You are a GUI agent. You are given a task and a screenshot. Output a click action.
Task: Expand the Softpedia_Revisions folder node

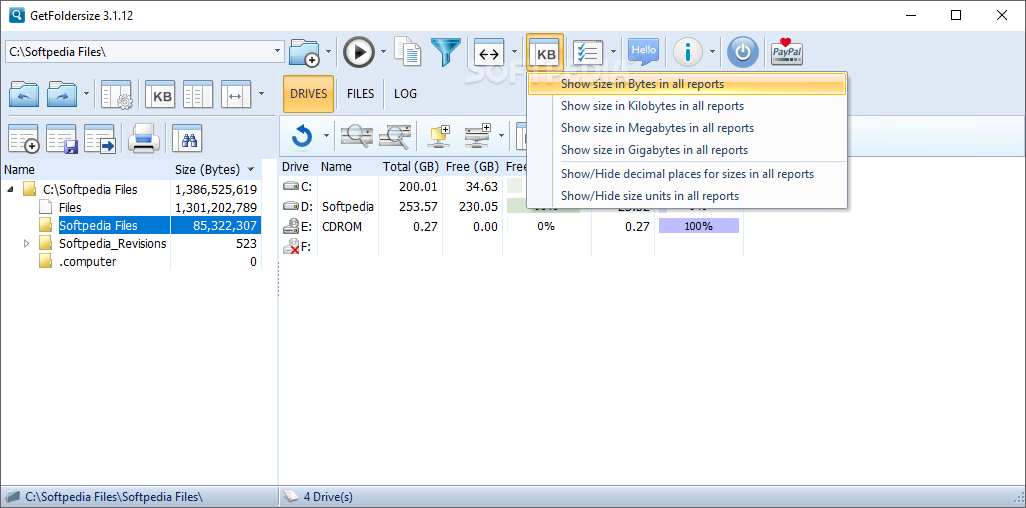[27, 244]
